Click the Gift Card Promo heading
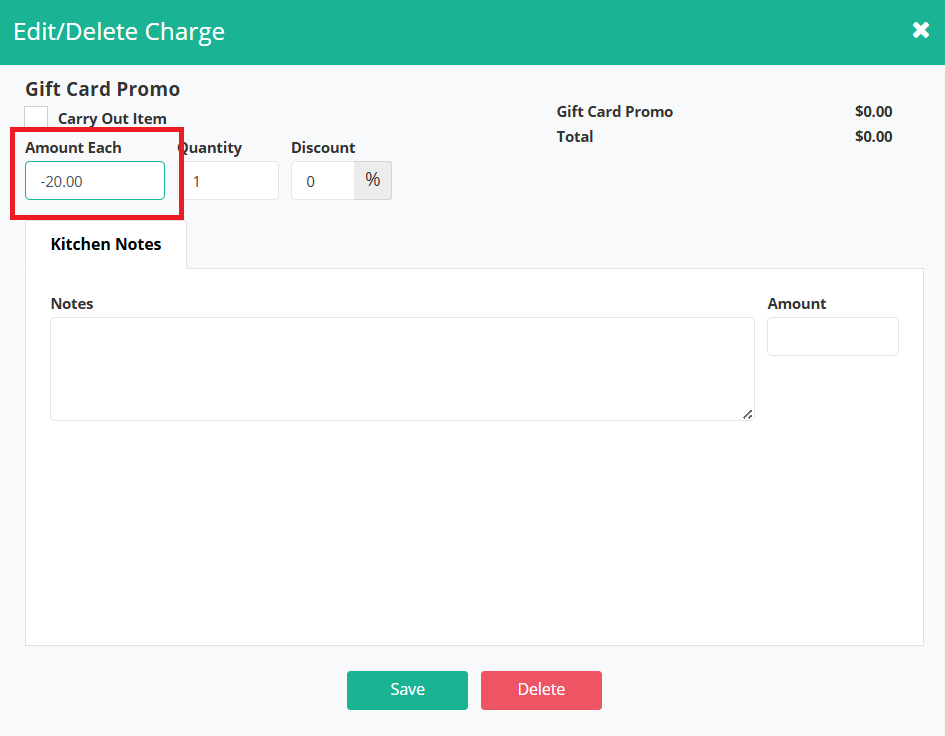Screen dimensions: 945x736 coord(102,89)
